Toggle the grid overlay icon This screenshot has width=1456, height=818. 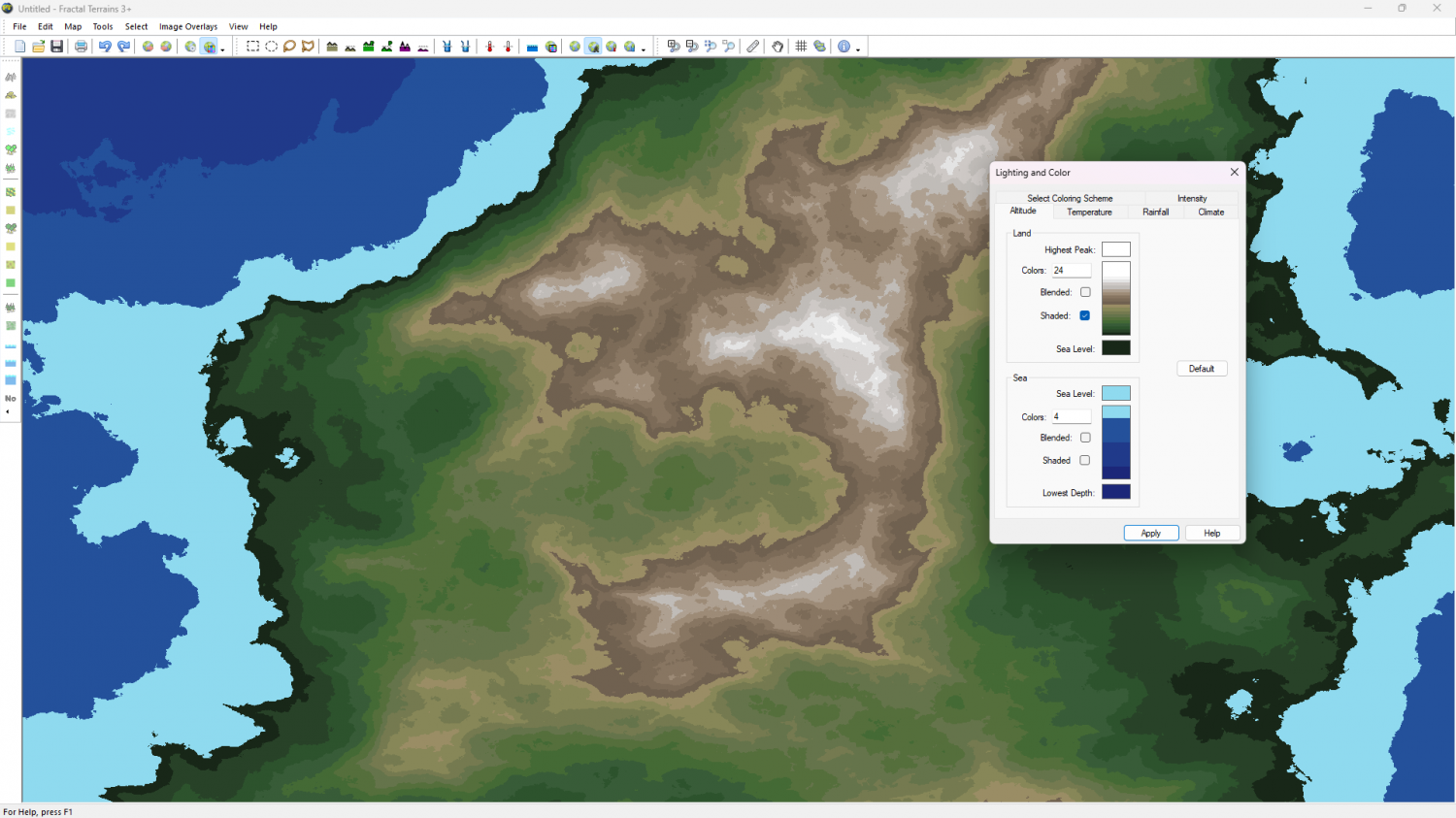(x=801, y=47)
